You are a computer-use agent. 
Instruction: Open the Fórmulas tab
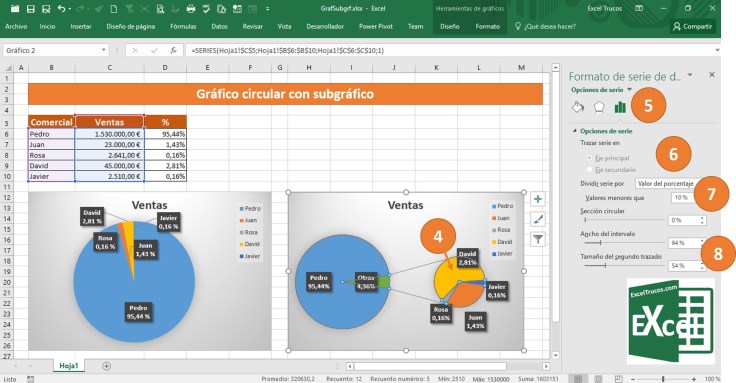183,27
